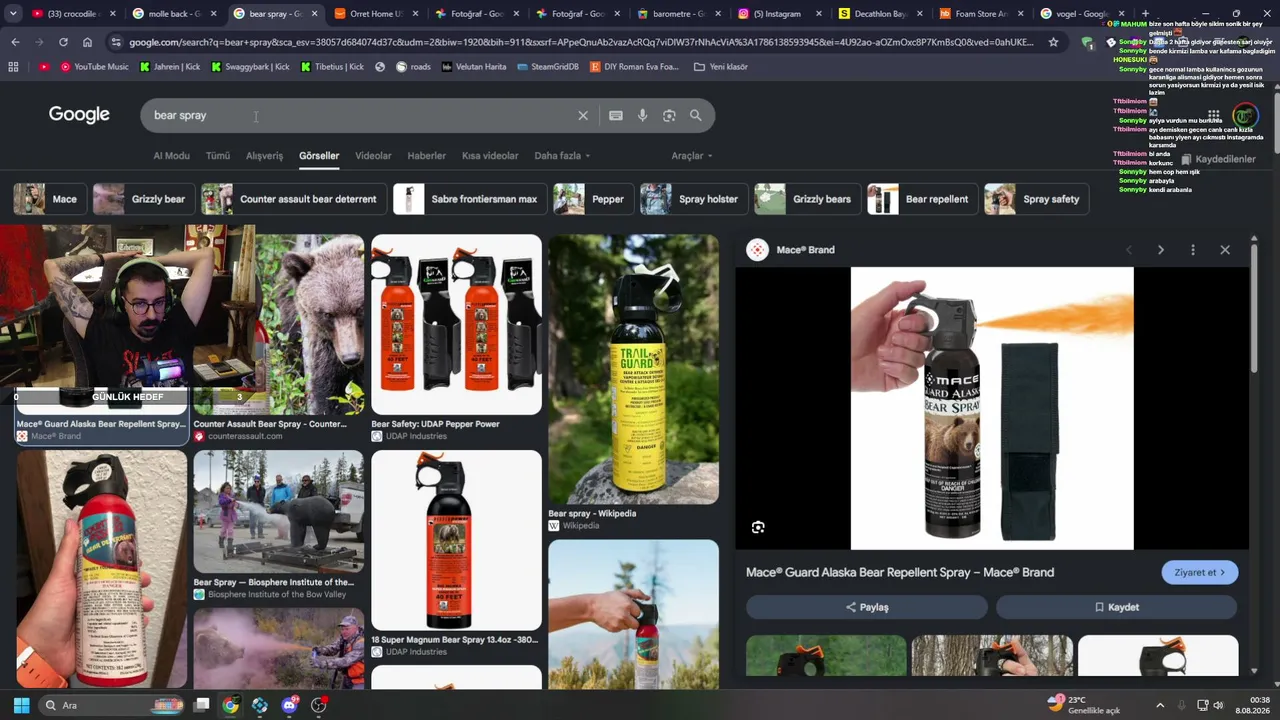Open YouTube Music bookmark
Image resolution: width=1280 pixels, height=720 pixels.
[x=95, y=67]
